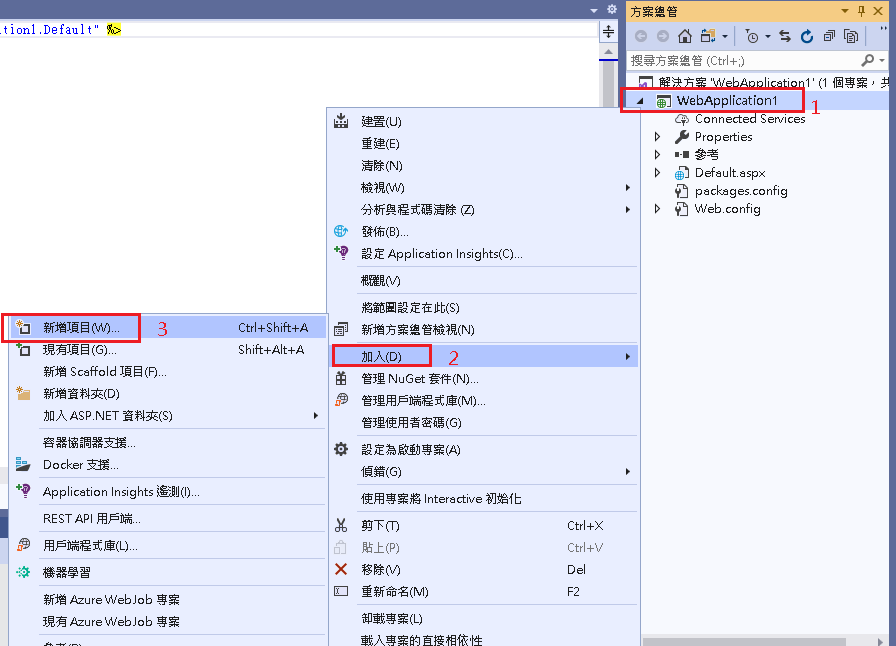Click the editor split window icon

tap(609, 31)
